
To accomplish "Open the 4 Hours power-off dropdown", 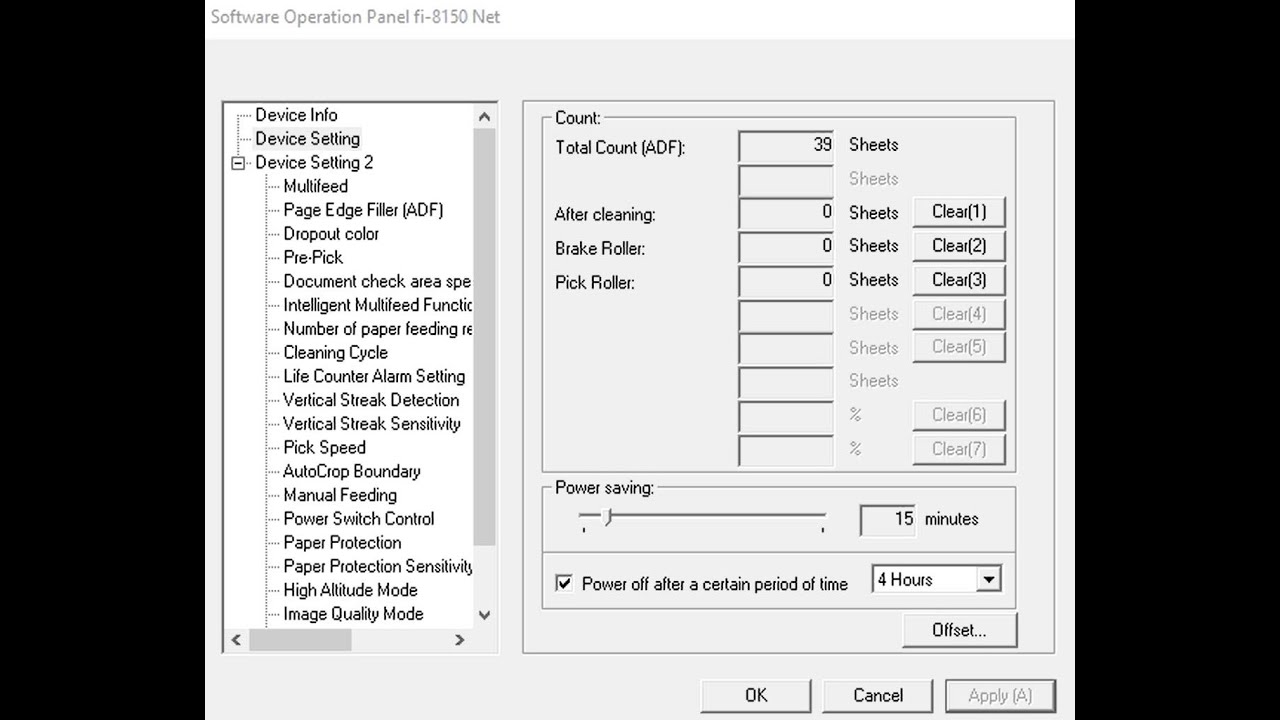I will coord(989,580).
